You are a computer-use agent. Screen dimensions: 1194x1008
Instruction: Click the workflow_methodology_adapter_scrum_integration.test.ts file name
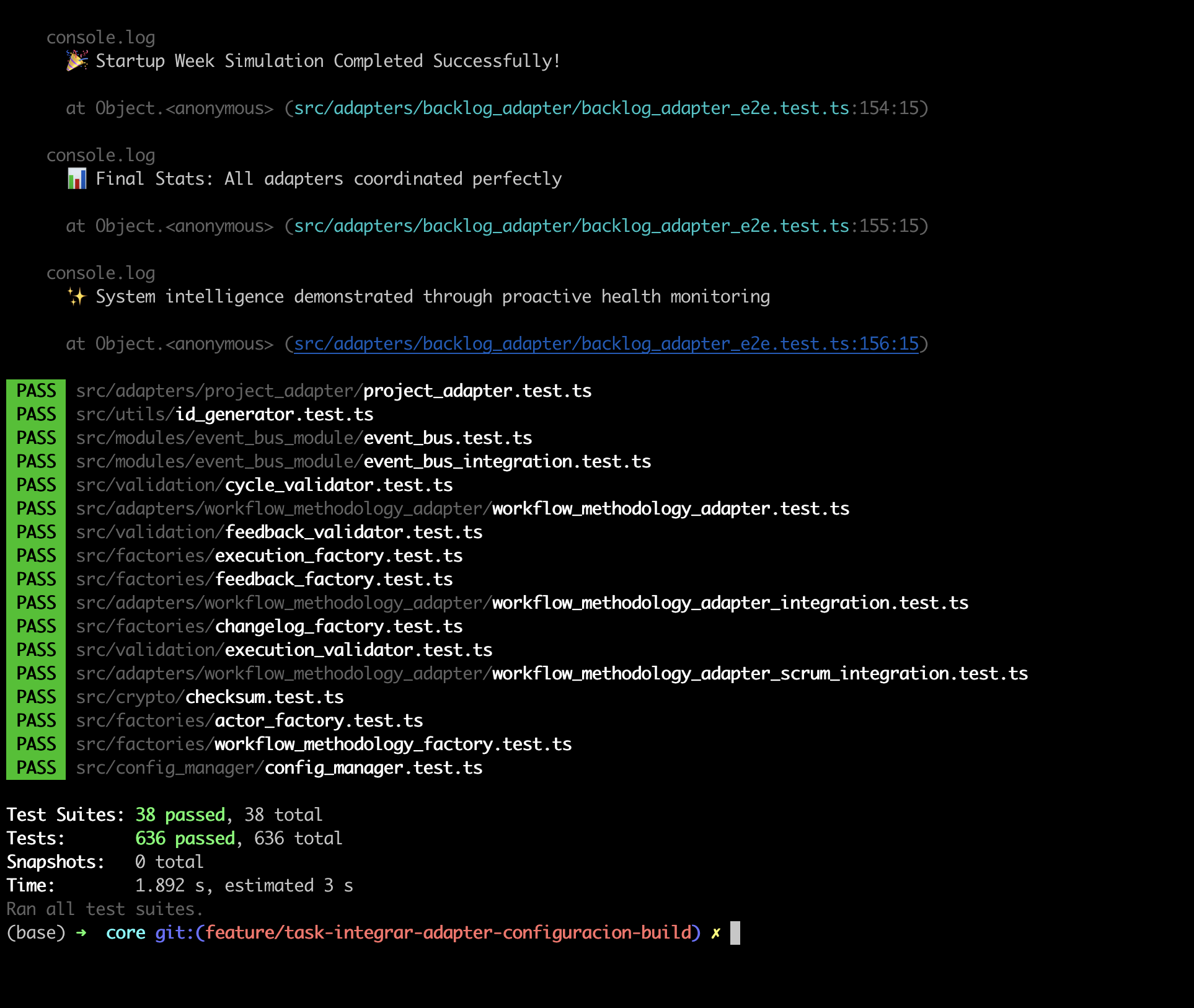tap(759, 673)
